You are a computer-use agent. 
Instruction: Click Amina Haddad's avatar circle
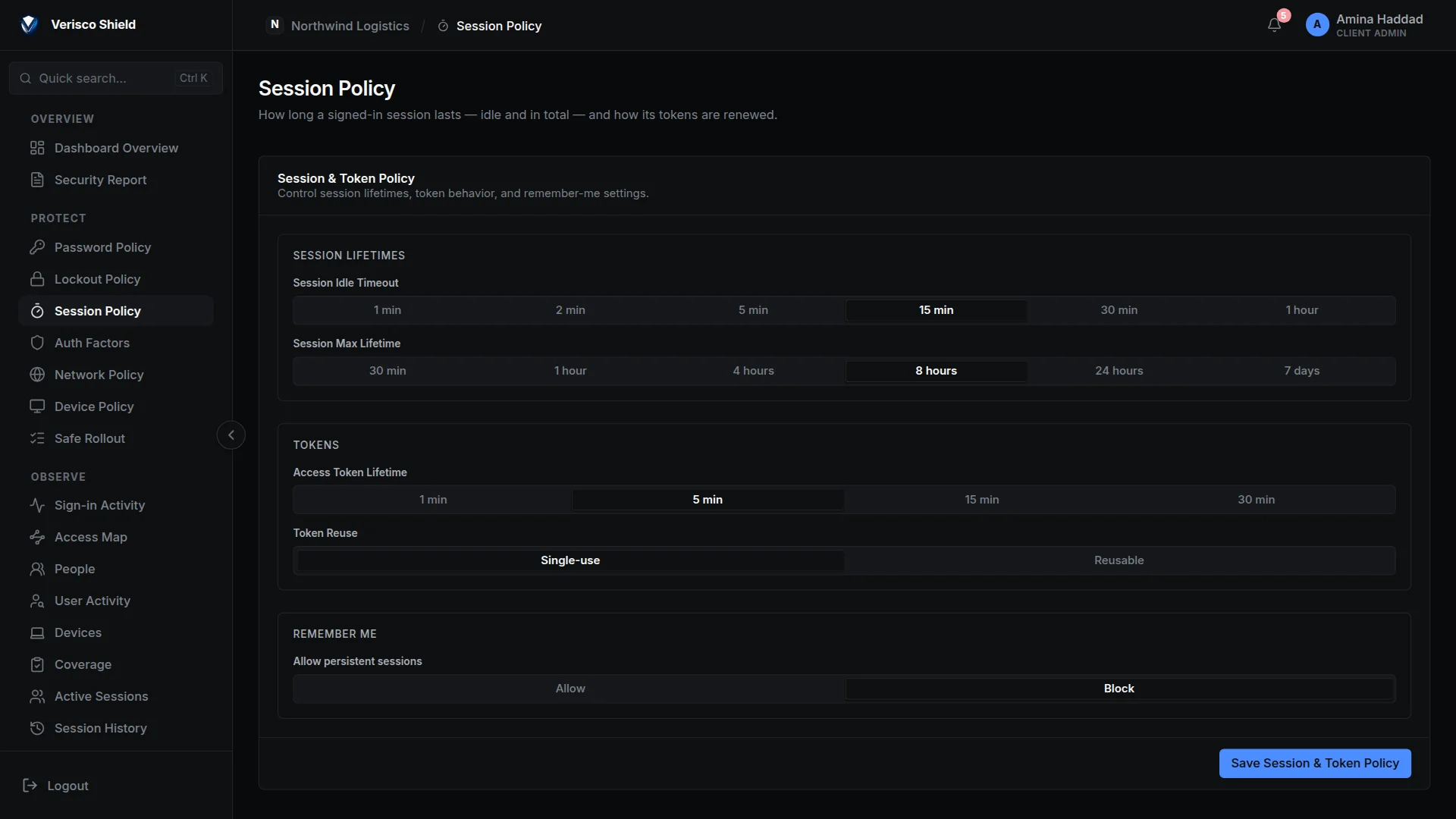(1317, 25)
